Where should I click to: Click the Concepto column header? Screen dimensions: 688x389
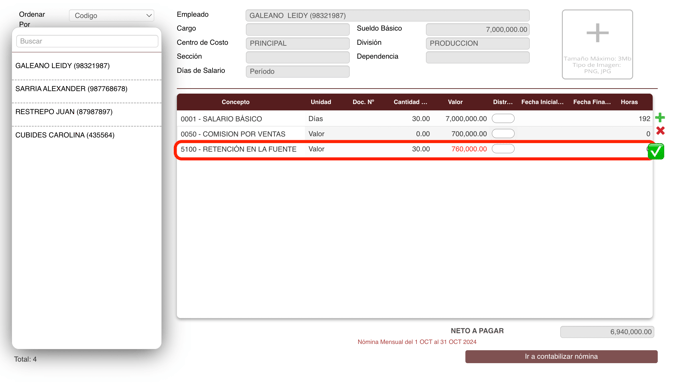tap(235, 102)
